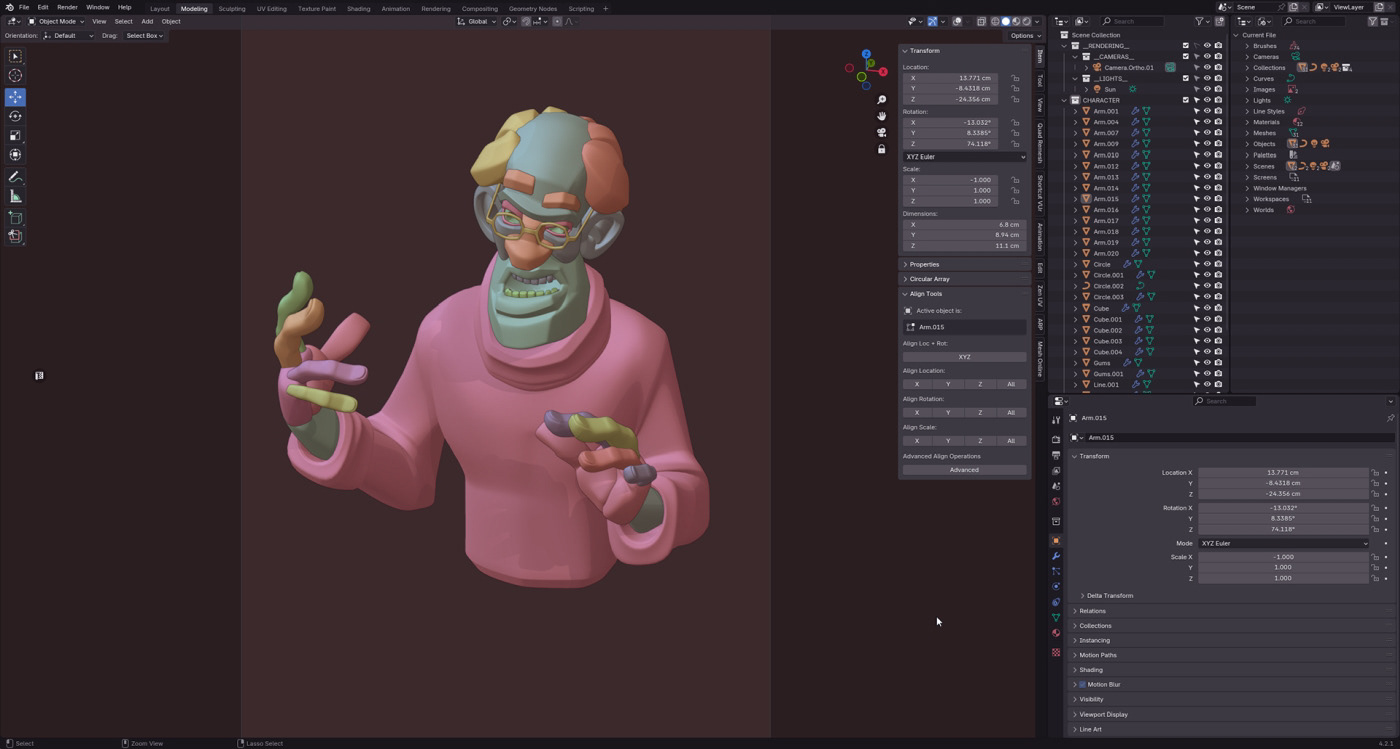Click the Advanced align operations button
Screen dimensions: 1400x749
click(964, 470)
